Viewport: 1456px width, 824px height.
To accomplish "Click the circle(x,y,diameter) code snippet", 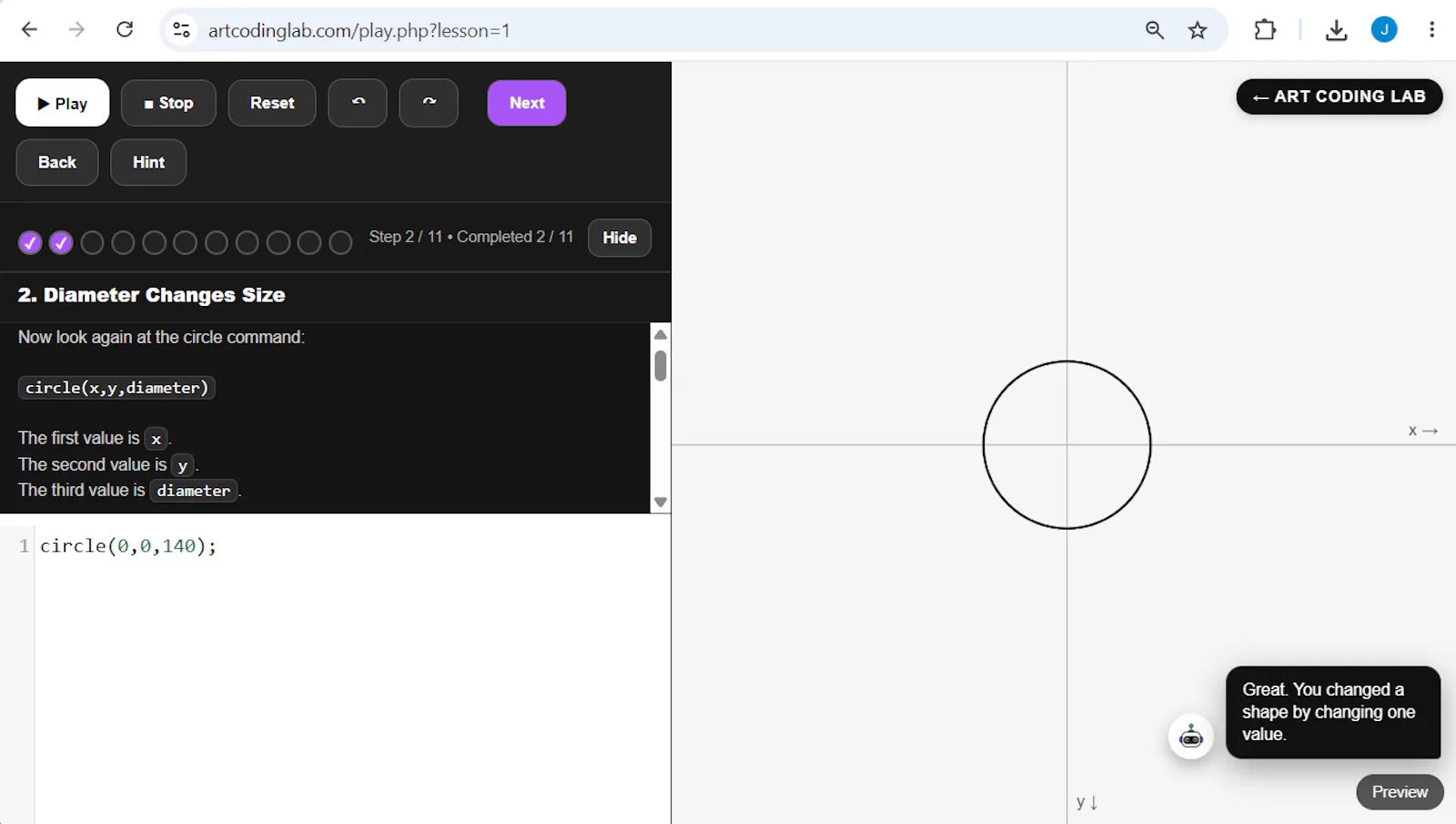I will coord(116,388).
